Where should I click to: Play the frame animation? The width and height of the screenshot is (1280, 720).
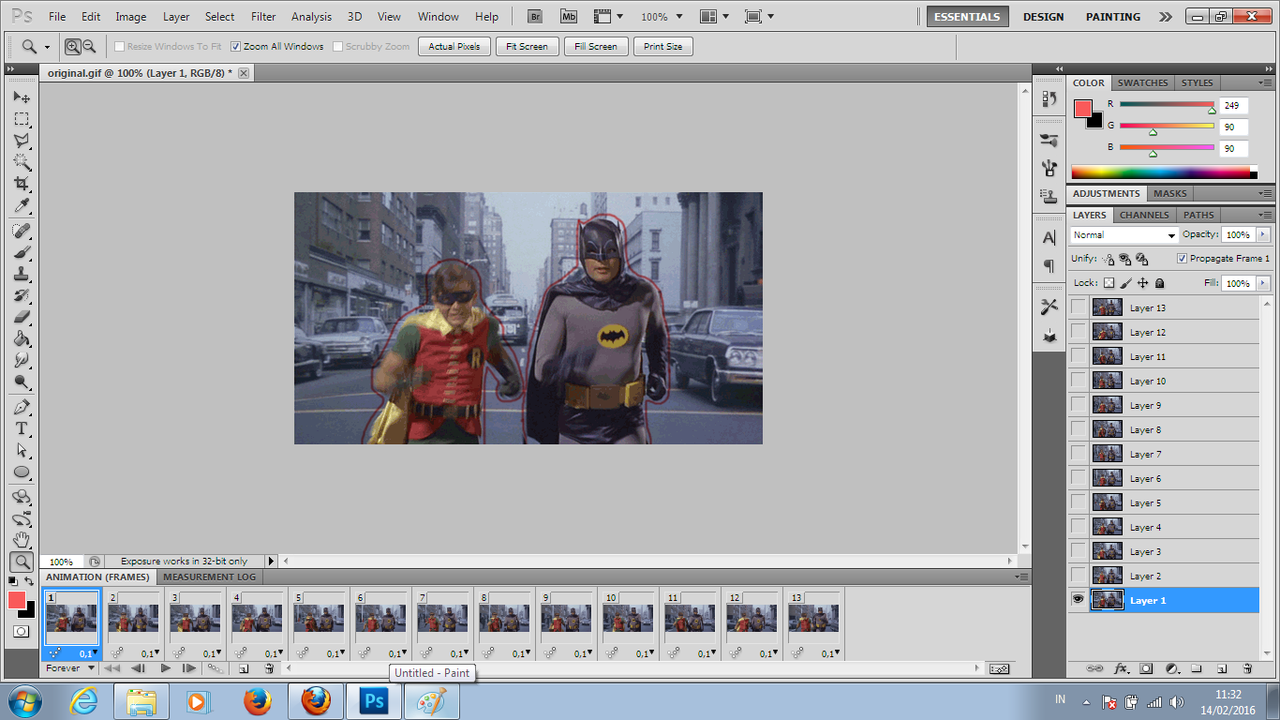(165, 668)
